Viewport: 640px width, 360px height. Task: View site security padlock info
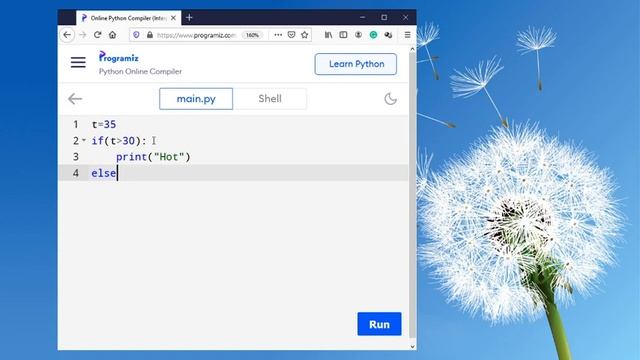(x=149, y=35)
